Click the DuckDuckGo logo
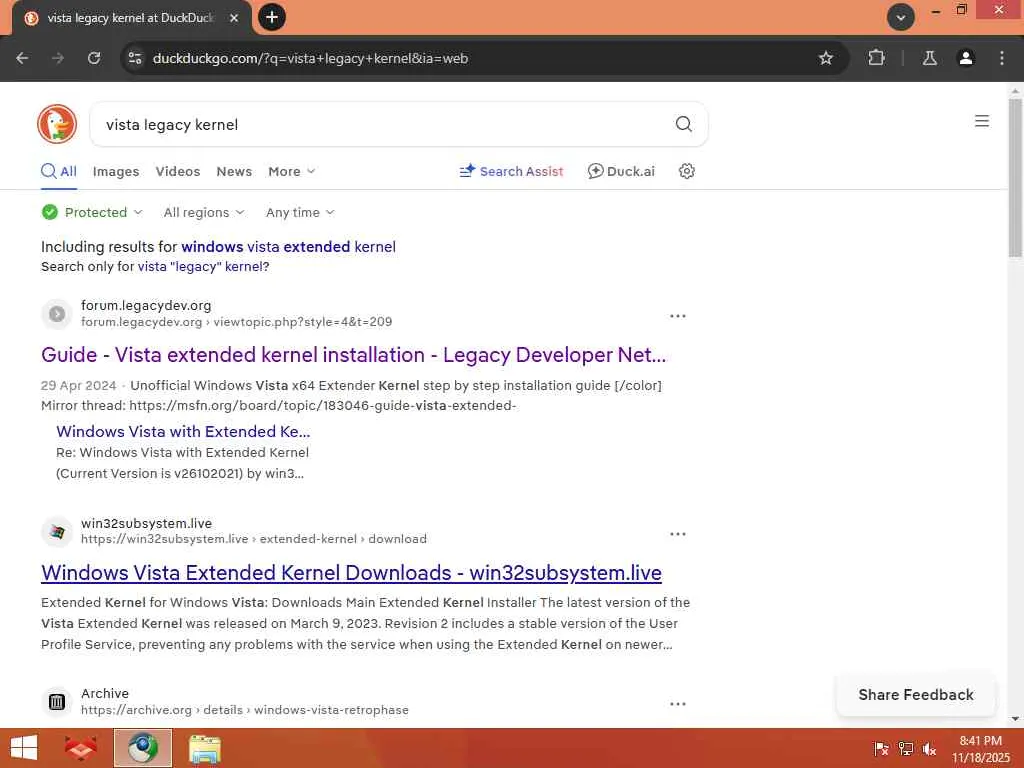The height and width of the screenshot is (768, 1024). pos(57,124)
